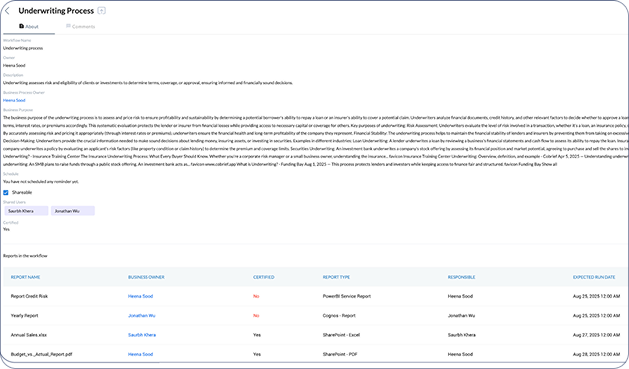Click the Aug 27, 2025 12:00 AM run date
Viewport: 629px width, 369px height.
coord(596,335)
